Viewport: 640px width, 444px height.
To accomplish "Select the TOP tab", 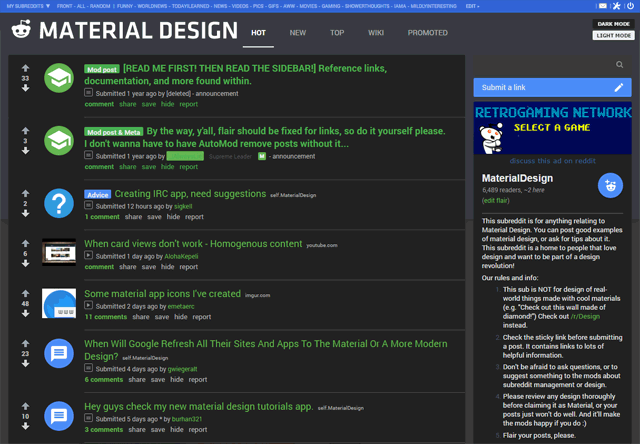I will (x=337, y=33).
